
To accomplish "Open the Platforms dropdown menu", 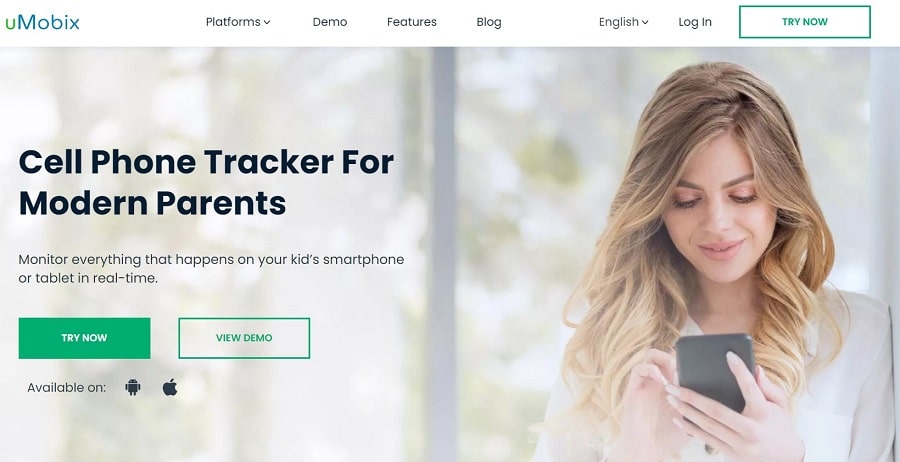I will point(238,22).
